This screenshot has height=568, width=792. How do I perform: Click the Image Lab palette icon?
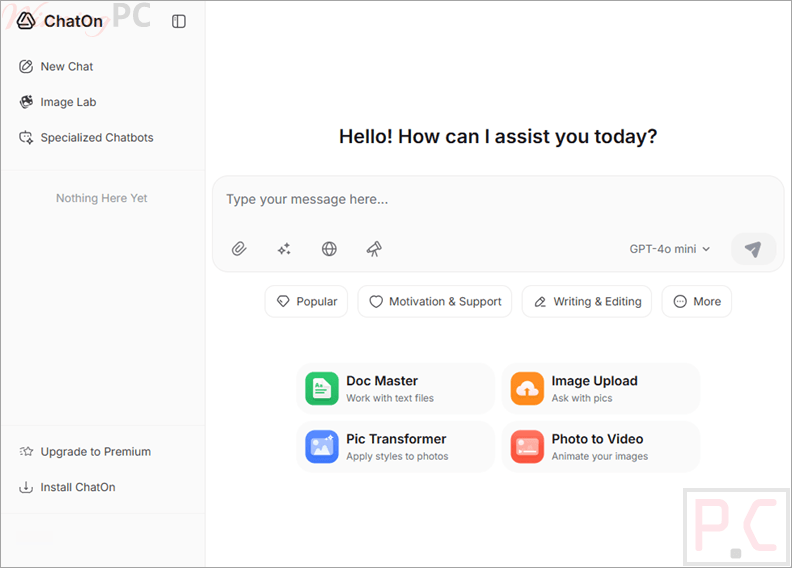point(26,102)
